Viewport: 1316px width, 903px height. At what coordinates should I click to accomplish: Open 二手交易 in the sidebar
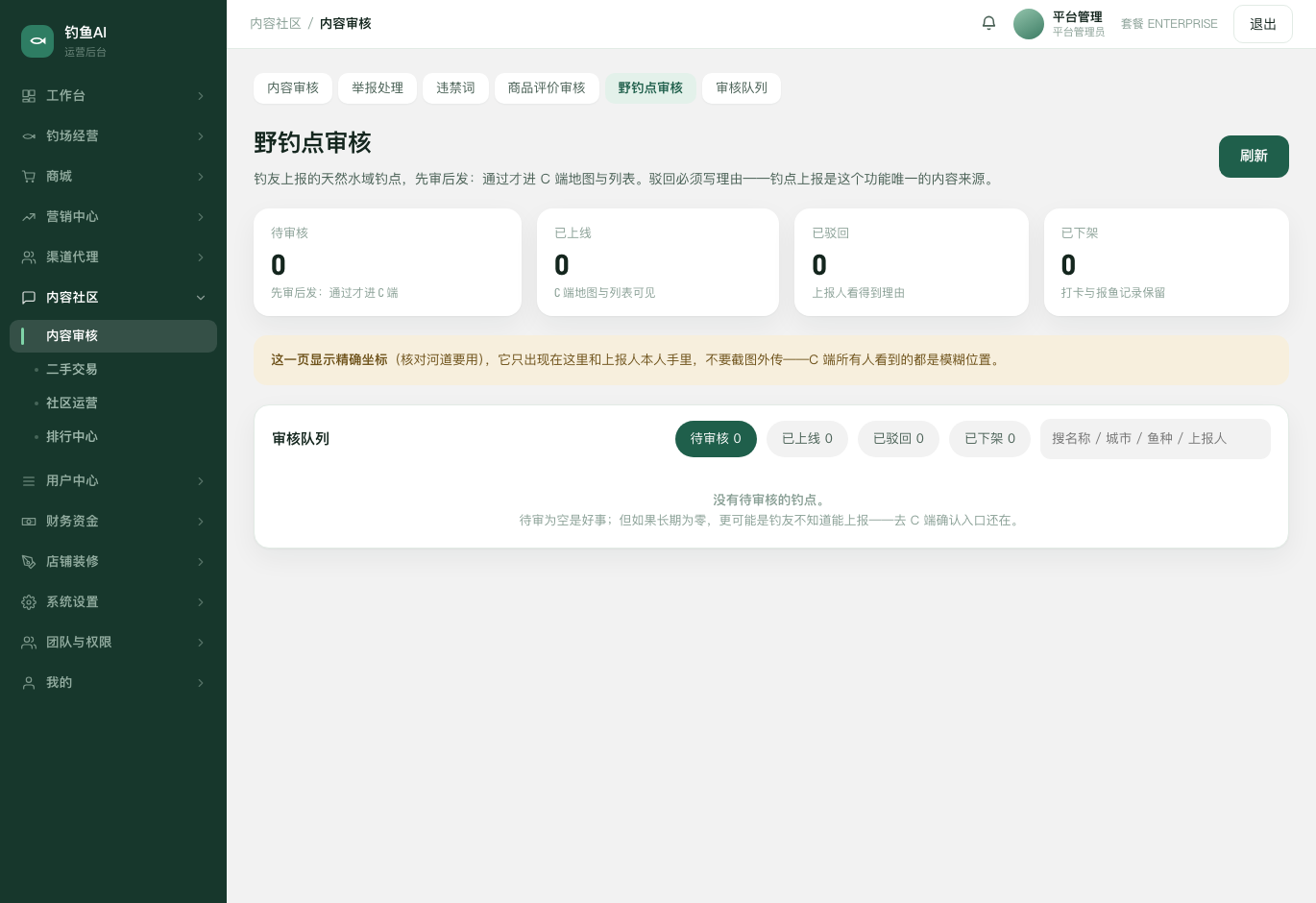[113, 370]
